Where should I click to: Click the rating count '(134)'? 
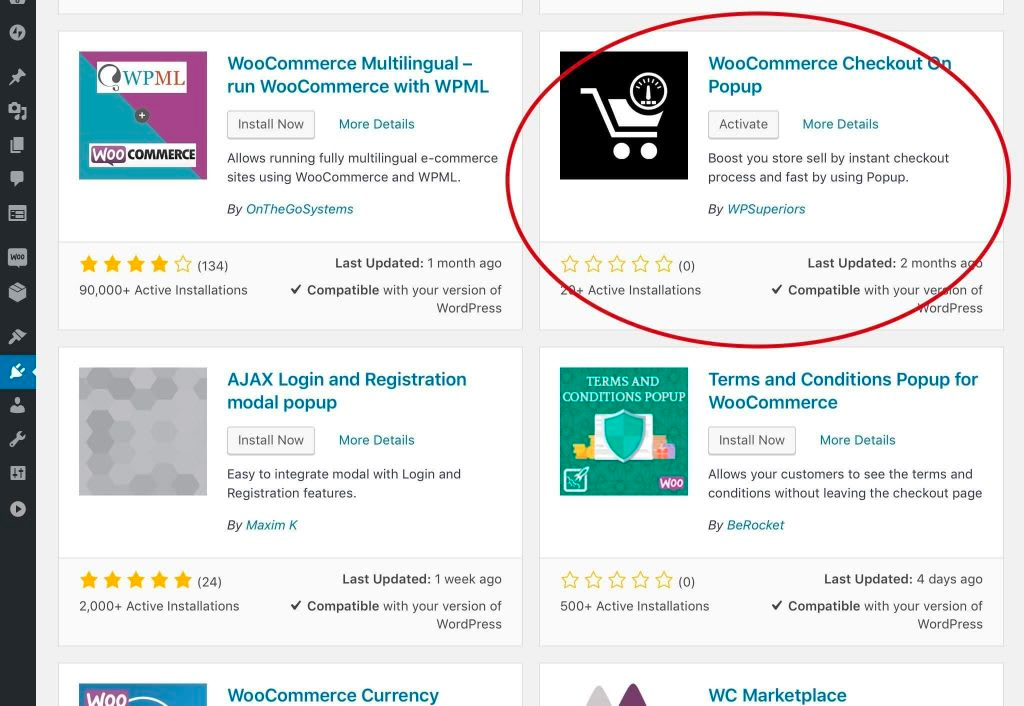pyautogui.click(x=213, y=266)
